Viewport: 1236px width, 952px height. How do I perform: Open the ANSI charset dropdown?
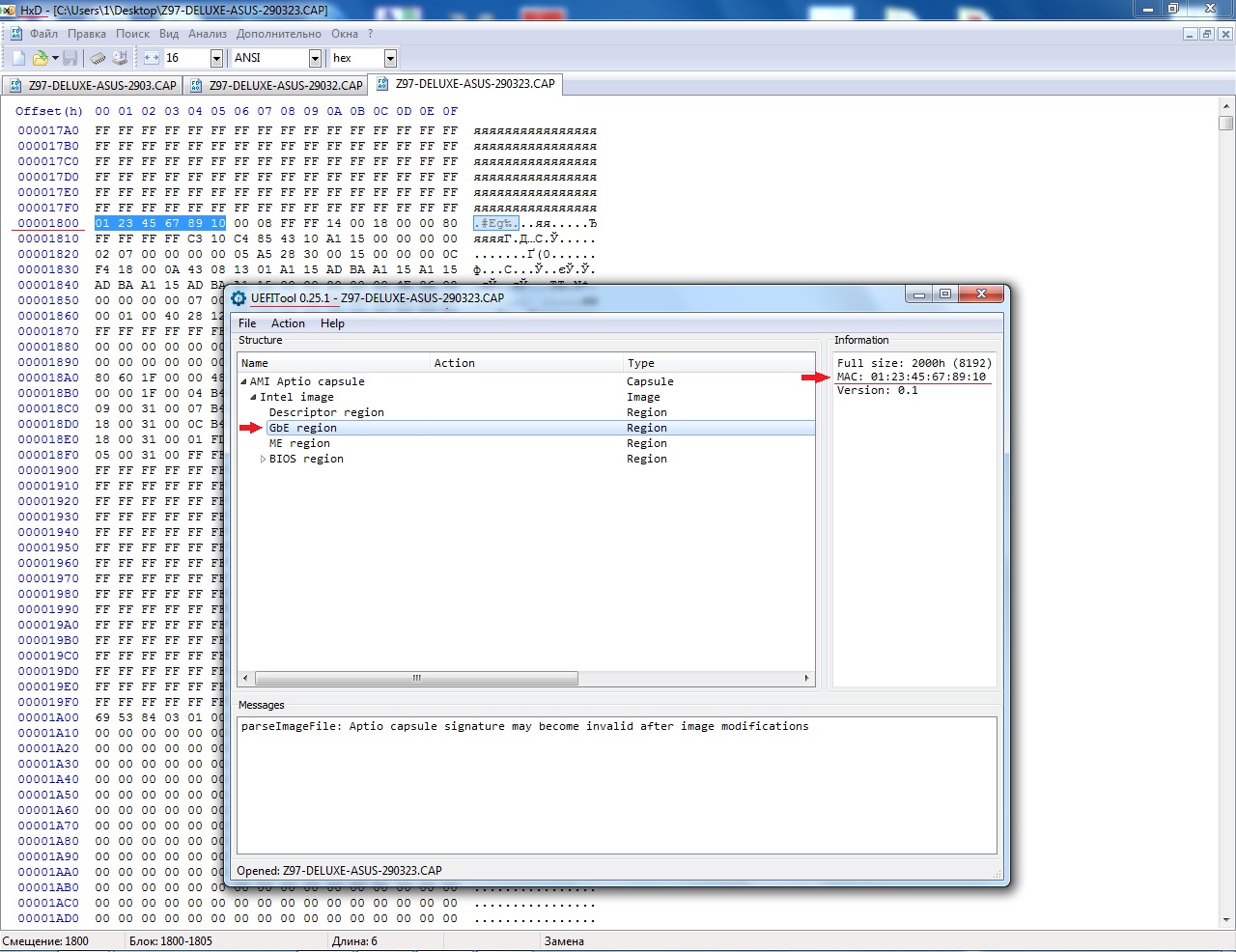315,58
